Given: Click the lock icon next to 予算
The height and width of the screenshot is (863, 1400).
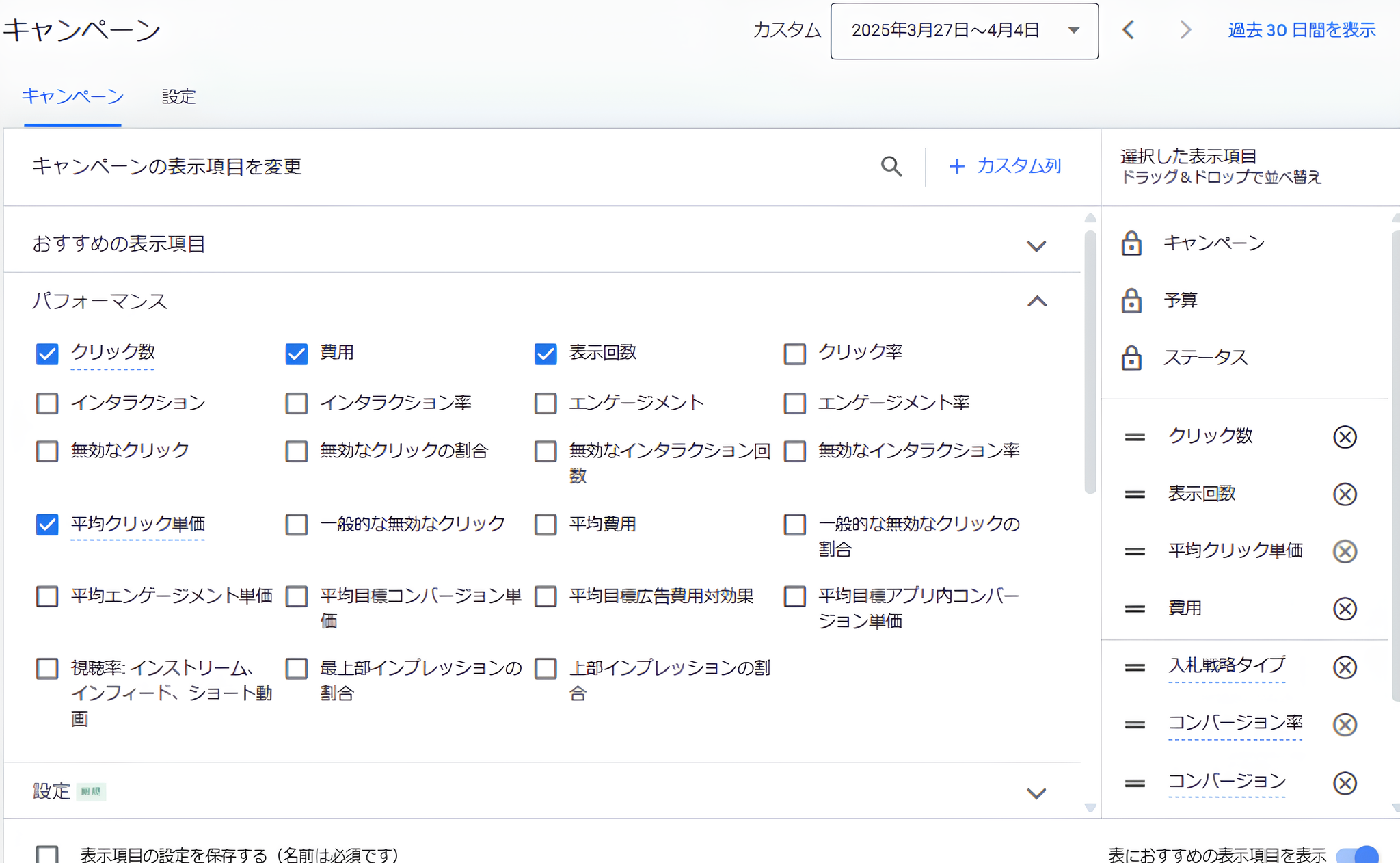Looking at the screenshot, I should pyautogui.click(x=1131, y=300).
